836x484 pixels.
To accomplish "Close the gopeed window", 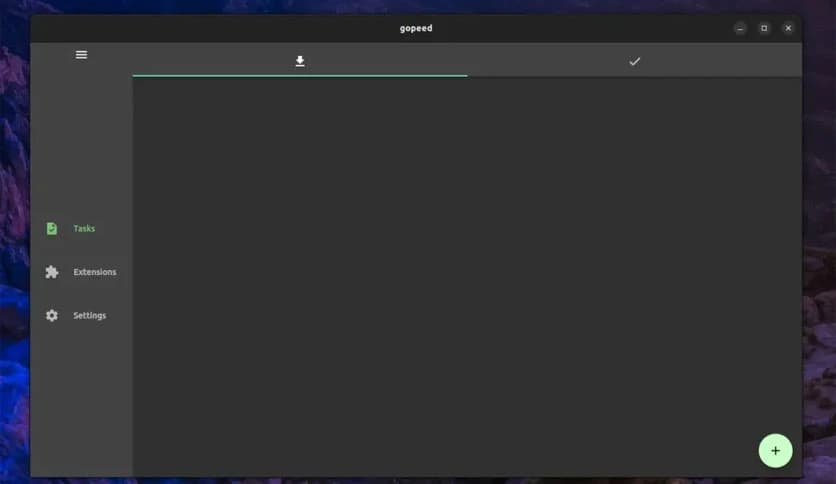I will click(788, 28).
